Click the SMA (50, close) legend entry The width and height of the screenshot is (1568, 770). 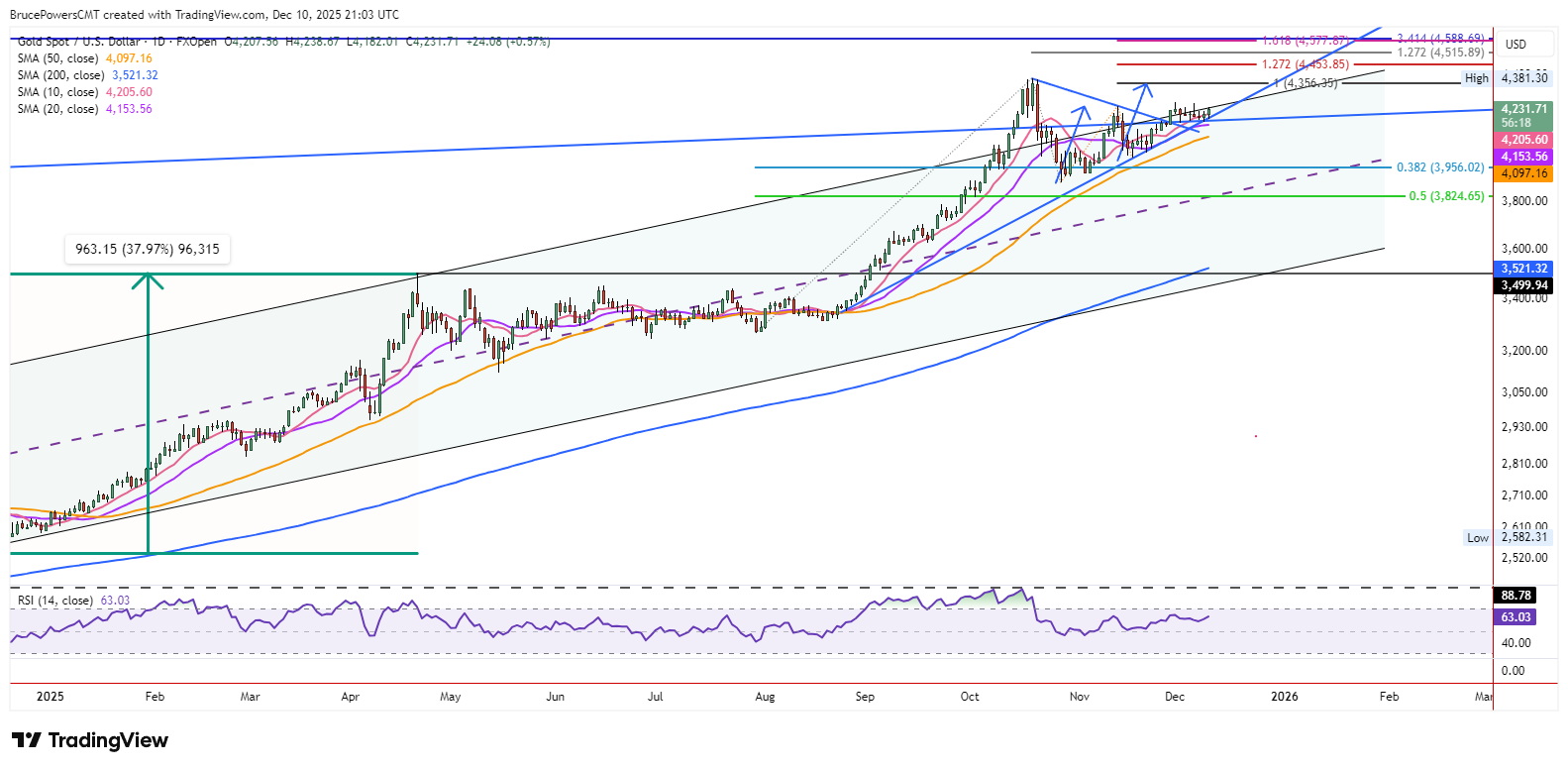85,58
